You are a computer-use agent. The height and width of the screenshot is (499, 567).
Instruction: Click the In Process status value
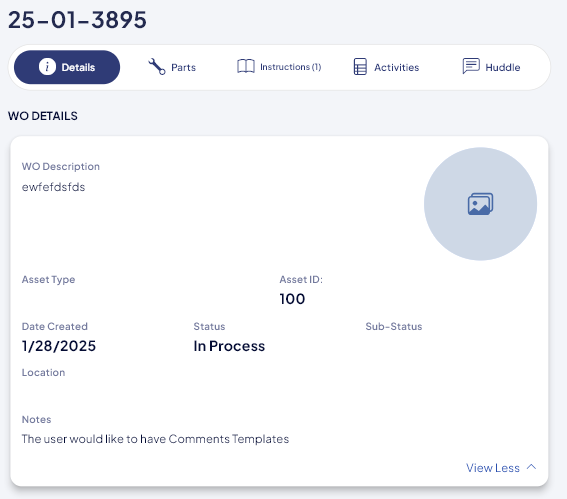[x=229, y=346]
